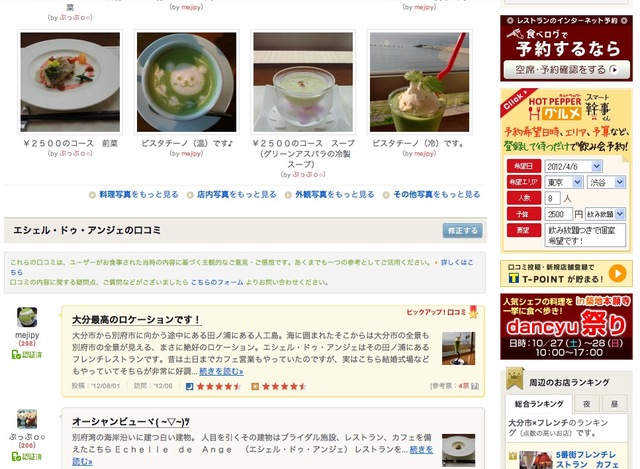Click mejipy's reviewer avatar icon
Viewport: 640px width, 469px height.
coord(27,317)
